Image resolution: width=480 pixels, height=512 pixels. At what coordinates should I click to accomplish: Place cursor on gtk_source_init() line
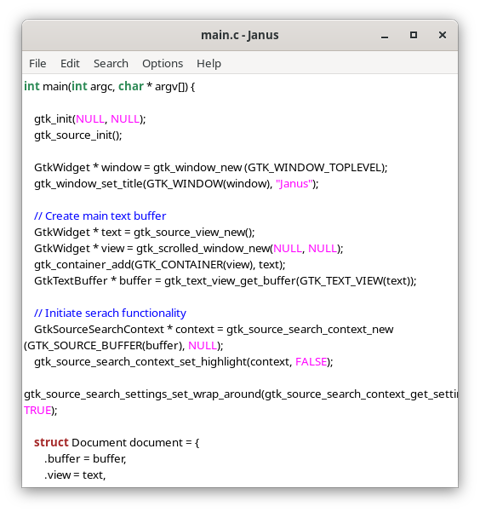coord(78,135)
